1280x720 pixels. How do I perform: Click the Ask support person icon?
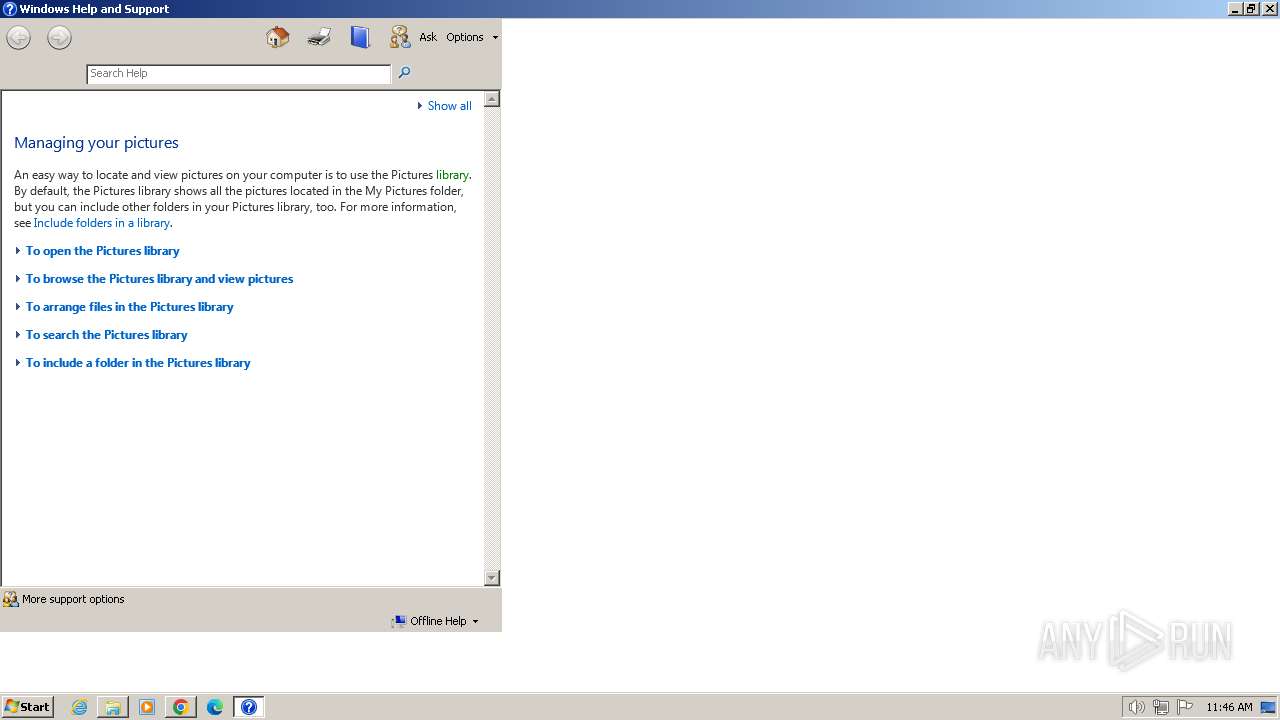tap(400, 37)
